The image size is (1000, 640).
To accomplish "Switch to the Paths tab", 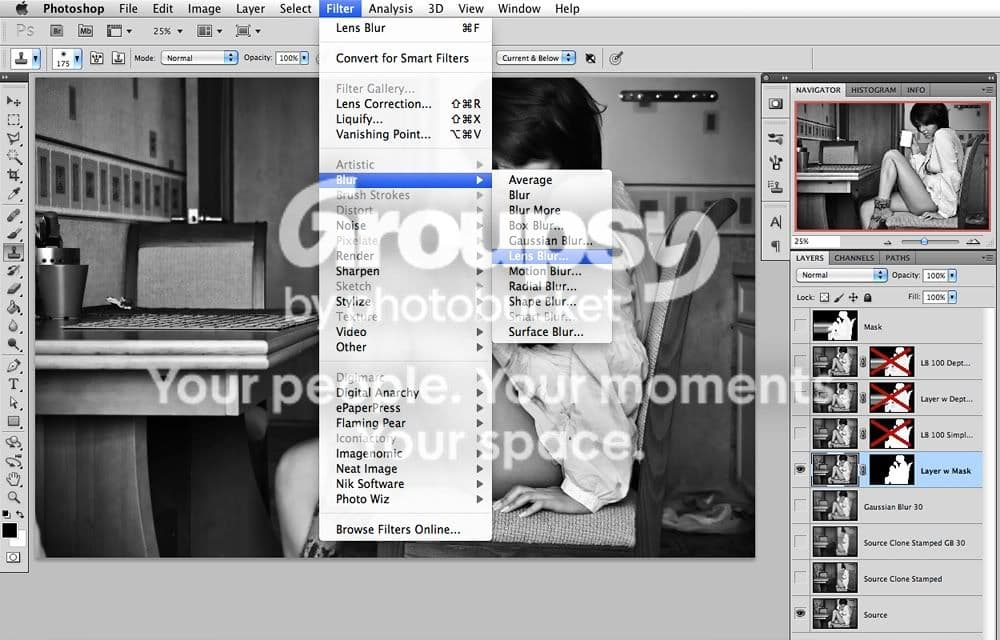I will [897, 258].
